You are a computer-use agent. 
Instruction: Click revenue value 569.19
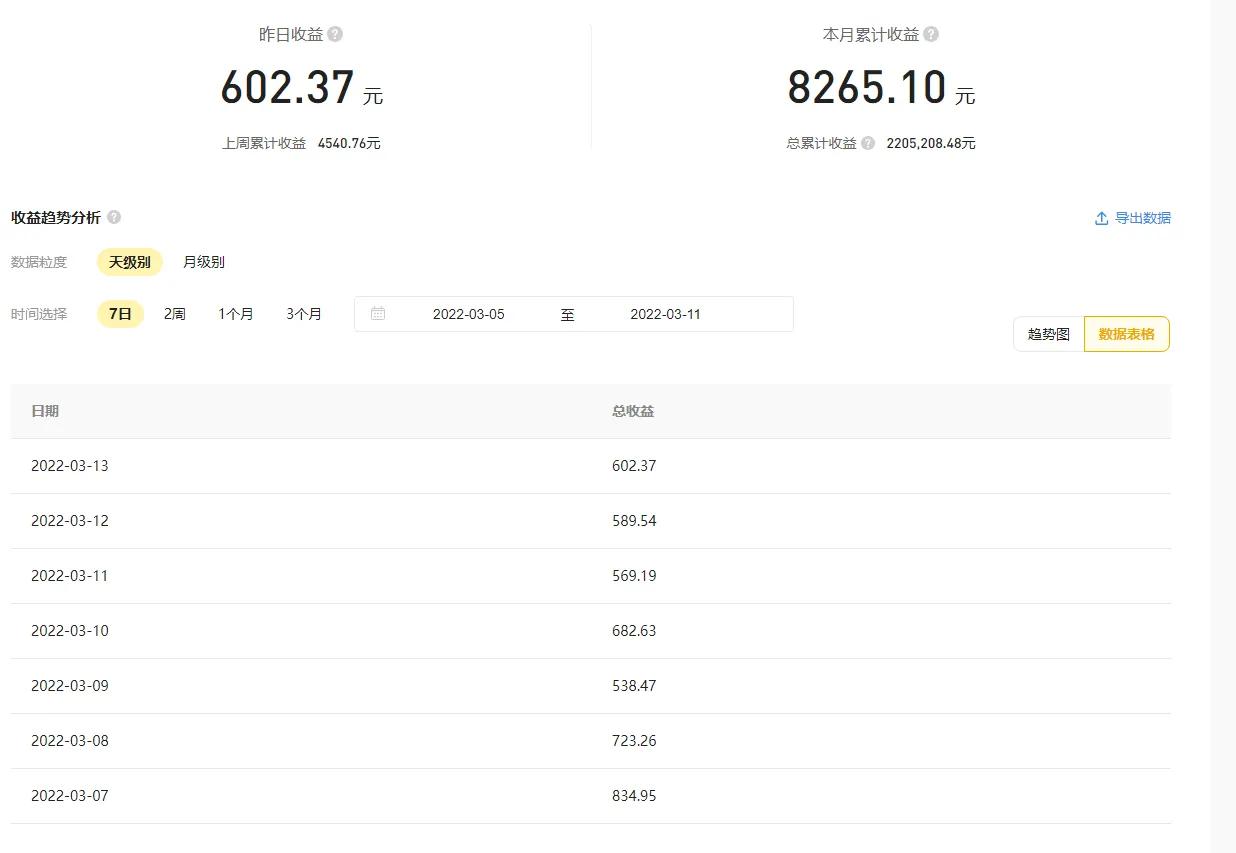[634, 576]
